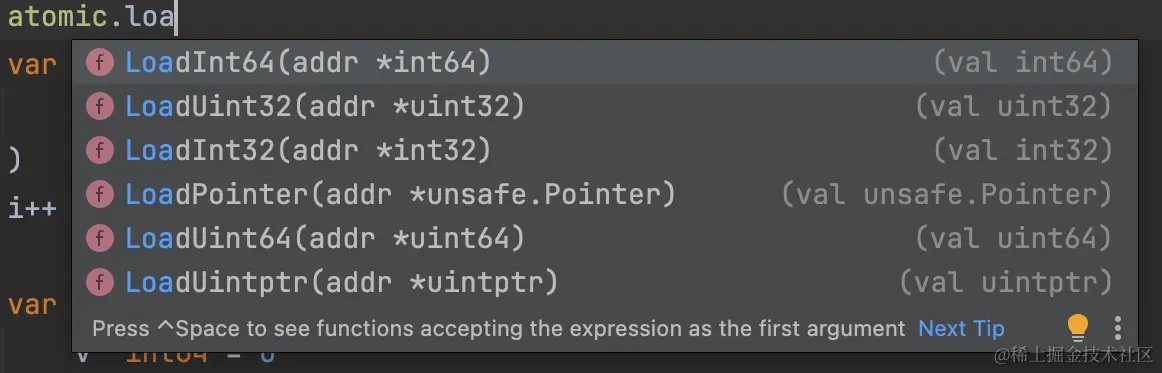
Task: Choose LoadUint64(addr *uint64) completion
Action: 605,238
